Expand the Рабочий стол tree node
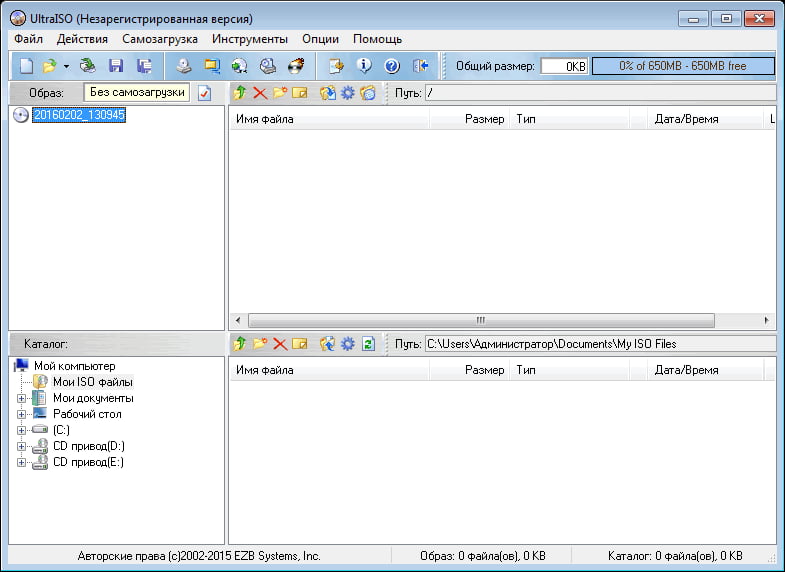Viewport: 785px width, 572px height. coord(21,414)
